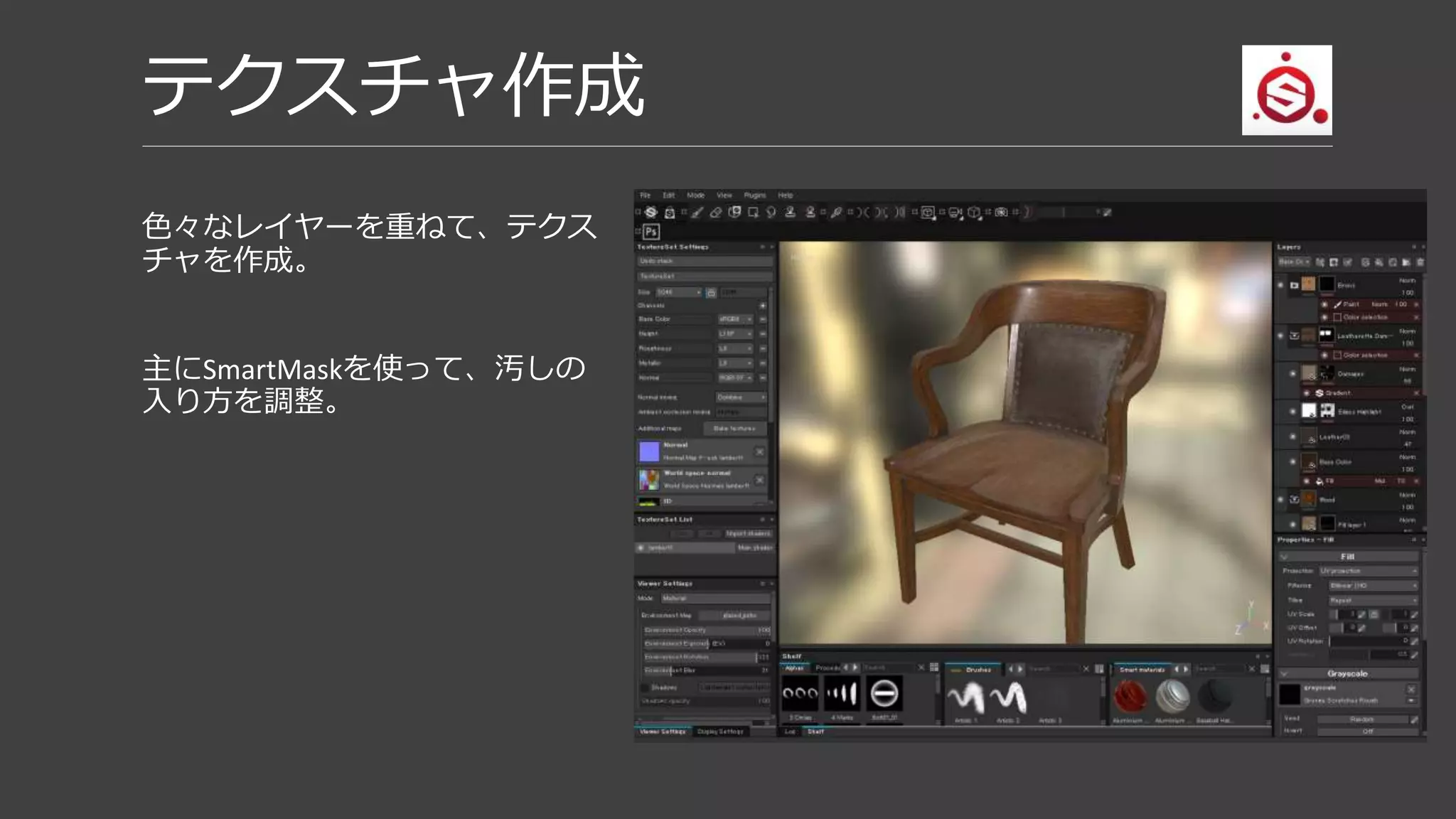
Task: Open the Layers channel blend dropdown
Action: pos(1295,262)
